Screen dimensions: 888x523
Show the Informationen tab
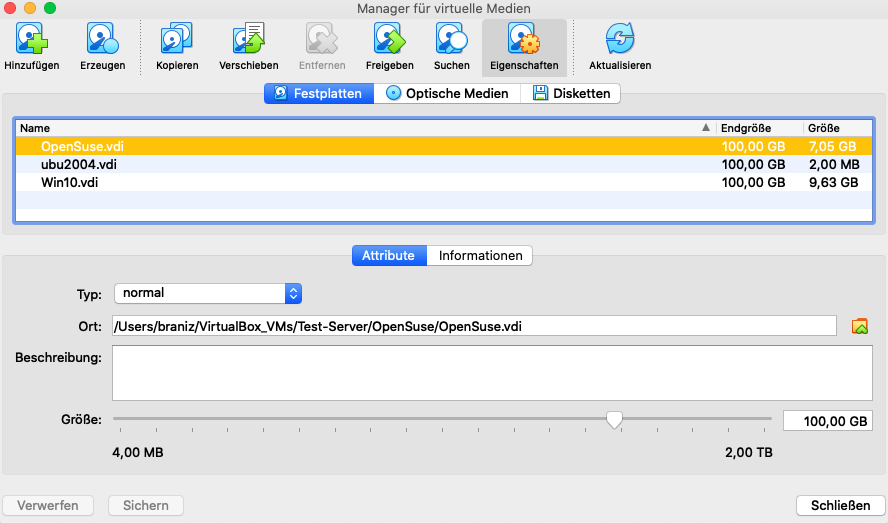click(480, 256)
